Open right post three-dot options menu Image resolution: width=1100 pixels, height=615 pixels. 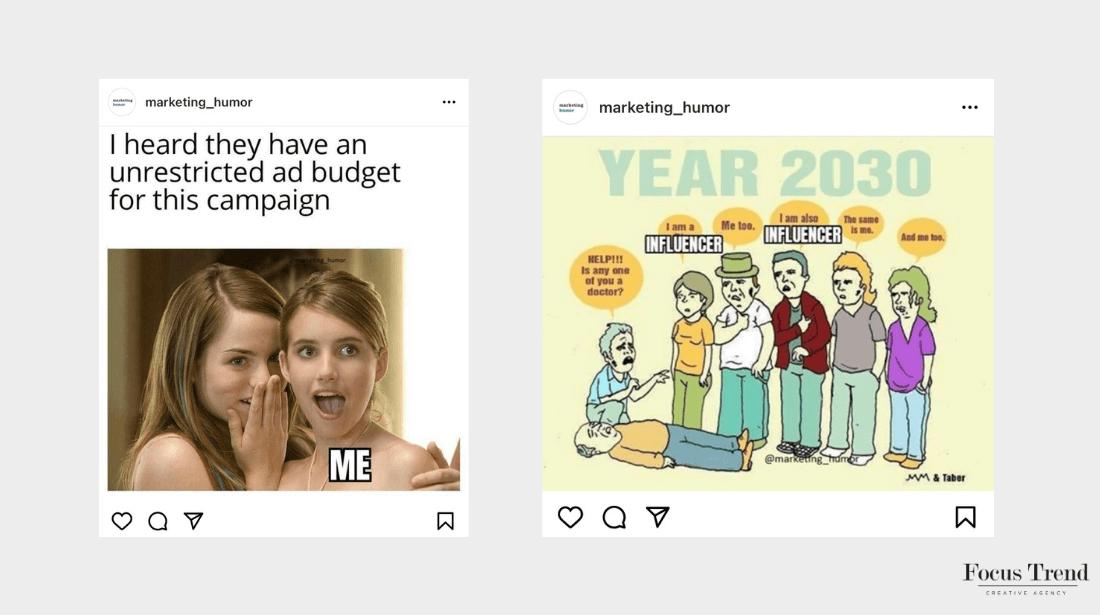coord(970,107)
